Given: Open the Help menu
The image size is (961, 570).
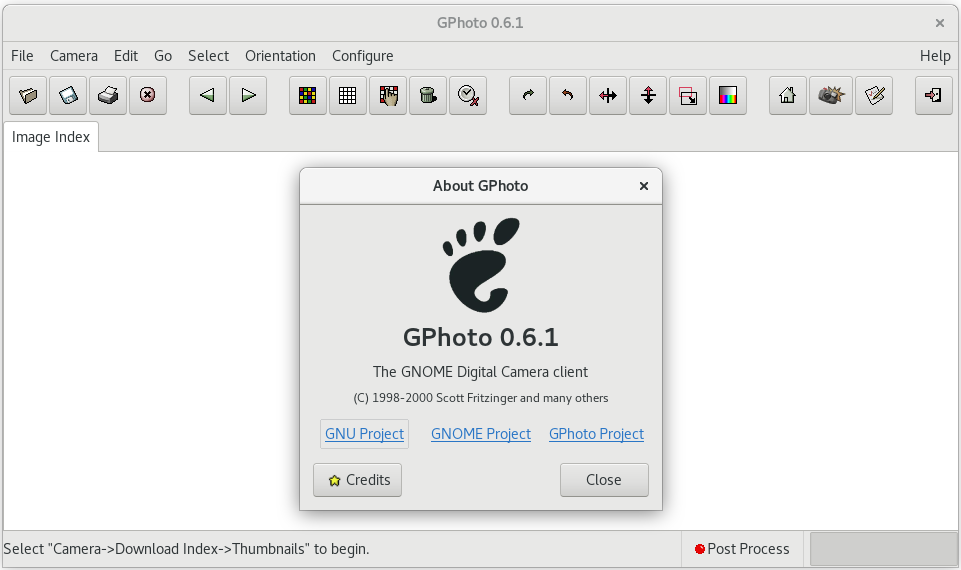Looking at the screenshot, I should [935, 56].
